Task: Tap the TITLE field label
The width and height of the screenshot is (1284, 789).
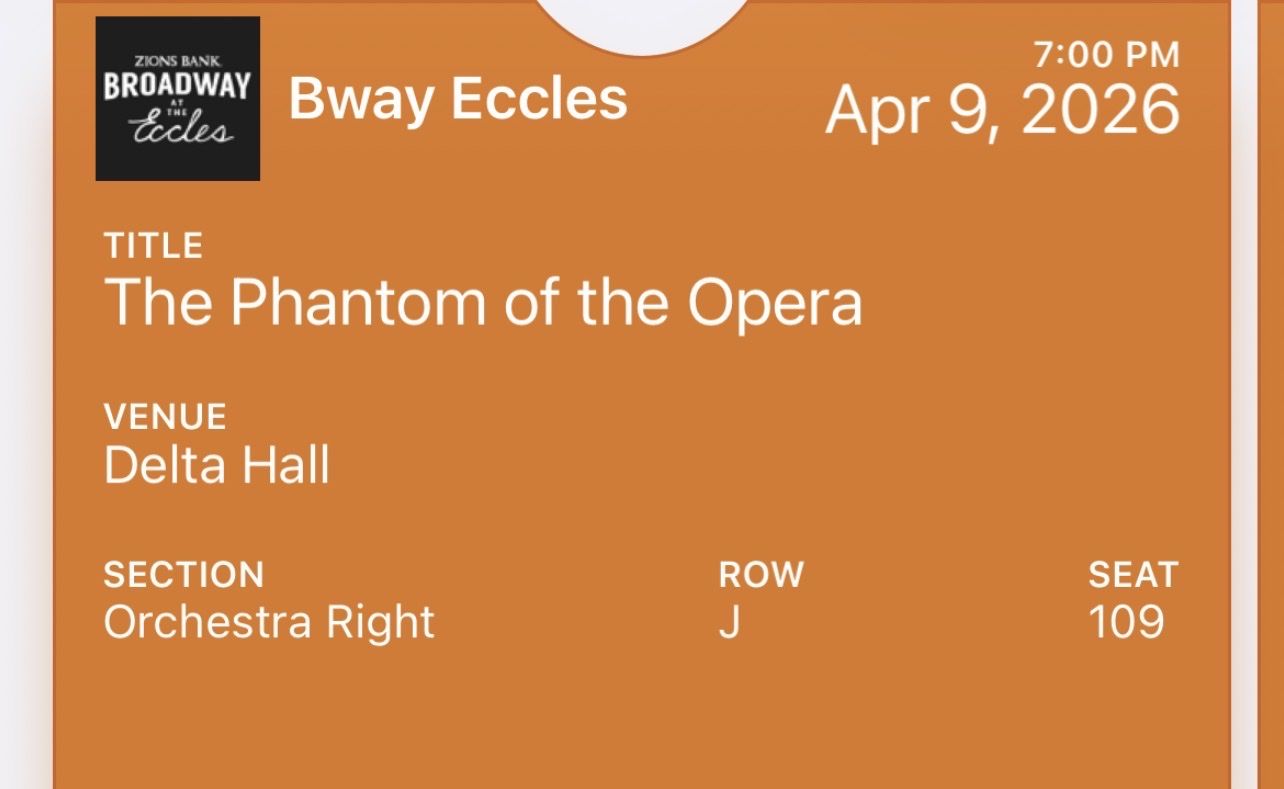Action: click(x=153, y=245)
